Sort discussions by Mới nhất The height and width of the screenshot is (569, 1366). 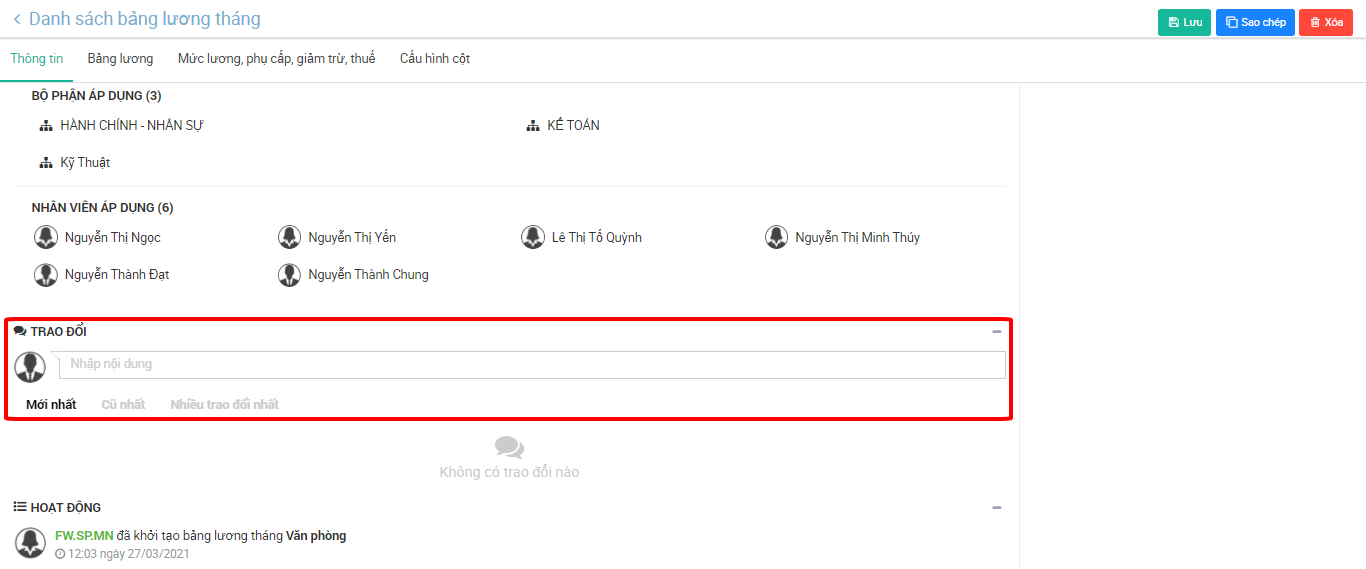pos(51,405)
